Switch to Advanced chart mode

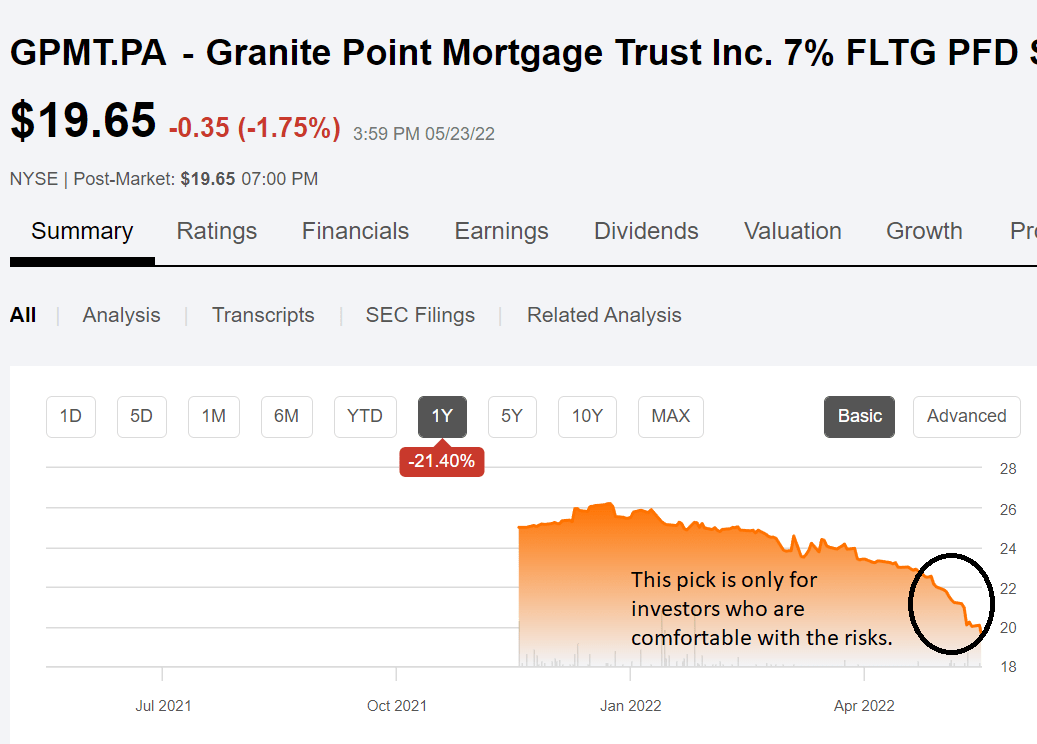pos(966,417)
